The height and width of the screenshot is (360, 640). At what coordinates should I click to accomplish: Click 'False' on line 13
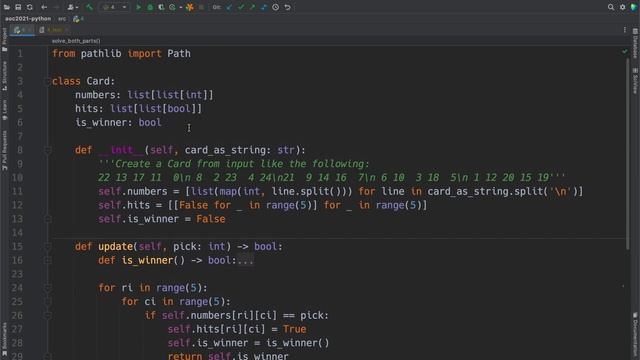pyautogui.click(x=211, y=219)
